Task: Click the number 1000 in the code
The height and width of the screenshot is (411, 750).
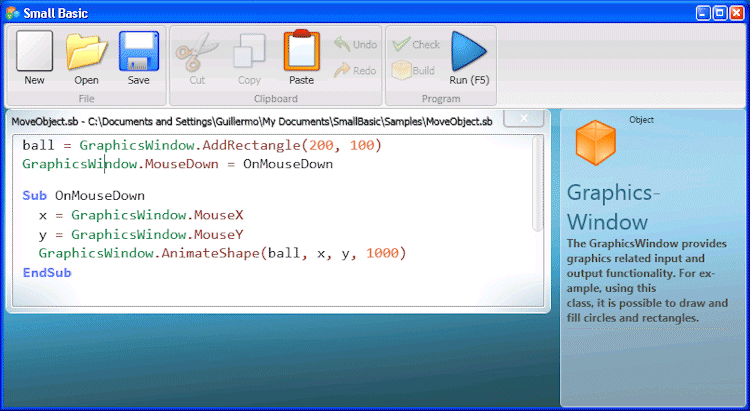Action: (x=382, y=253)
